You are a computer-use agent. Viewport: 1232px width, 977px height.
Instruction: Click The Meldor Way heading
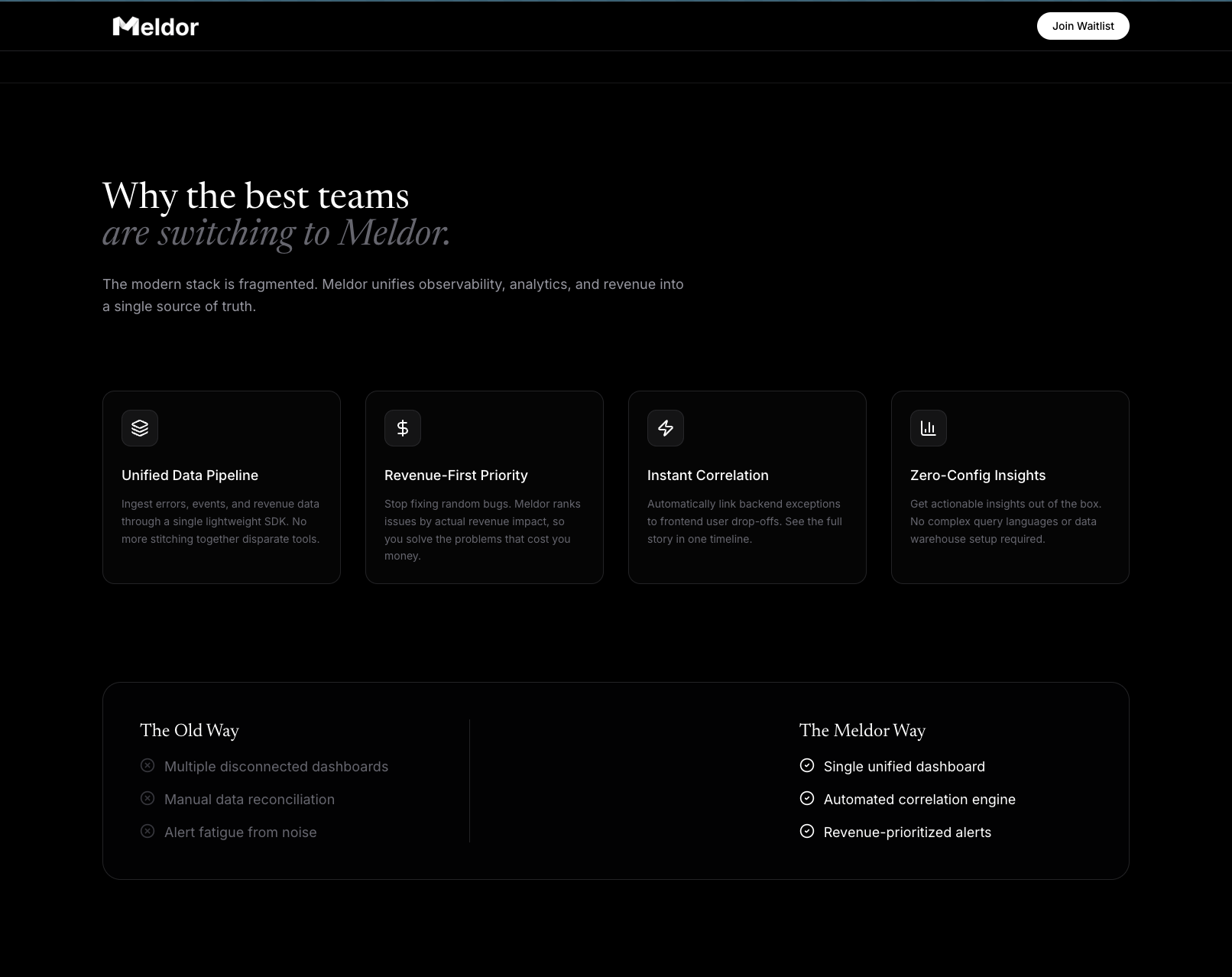[862, 731]
